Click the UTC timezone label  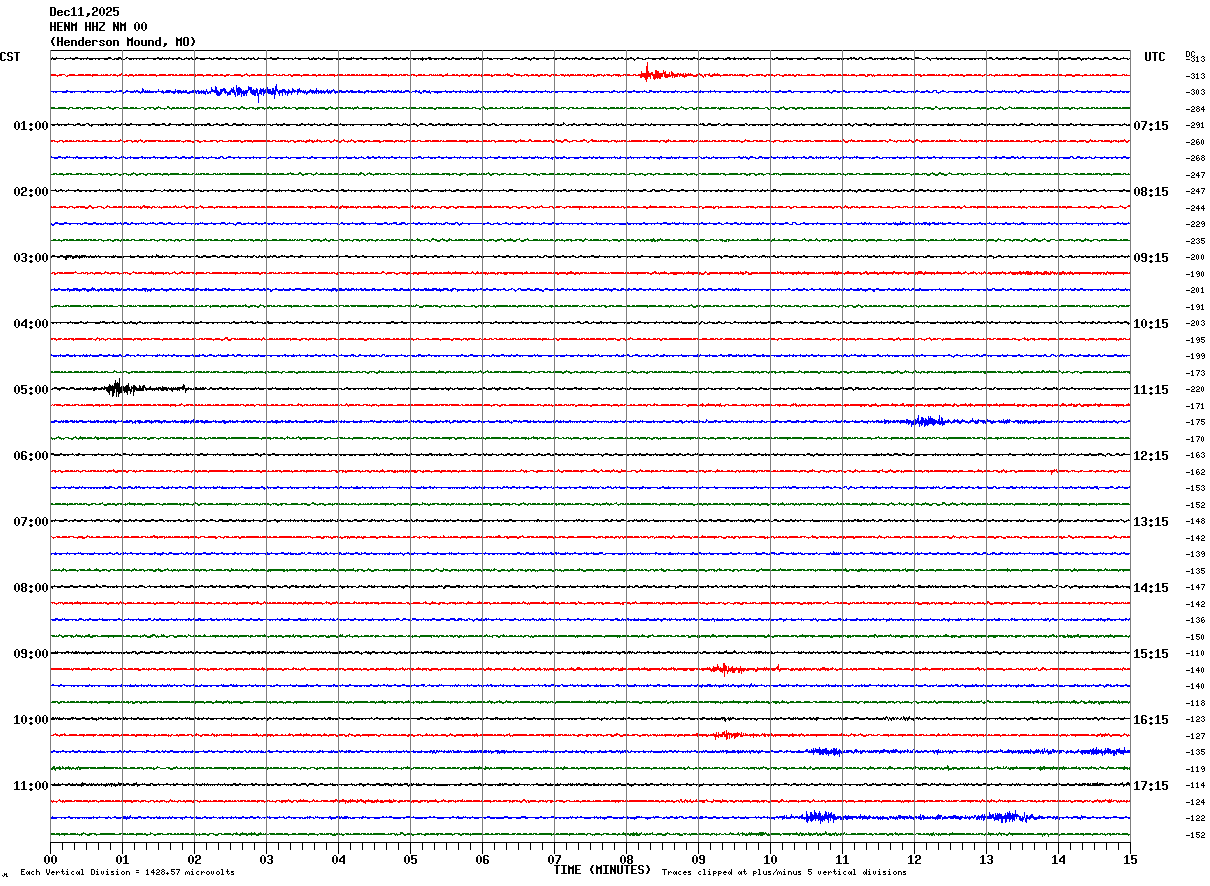[x=1154, y=57]
